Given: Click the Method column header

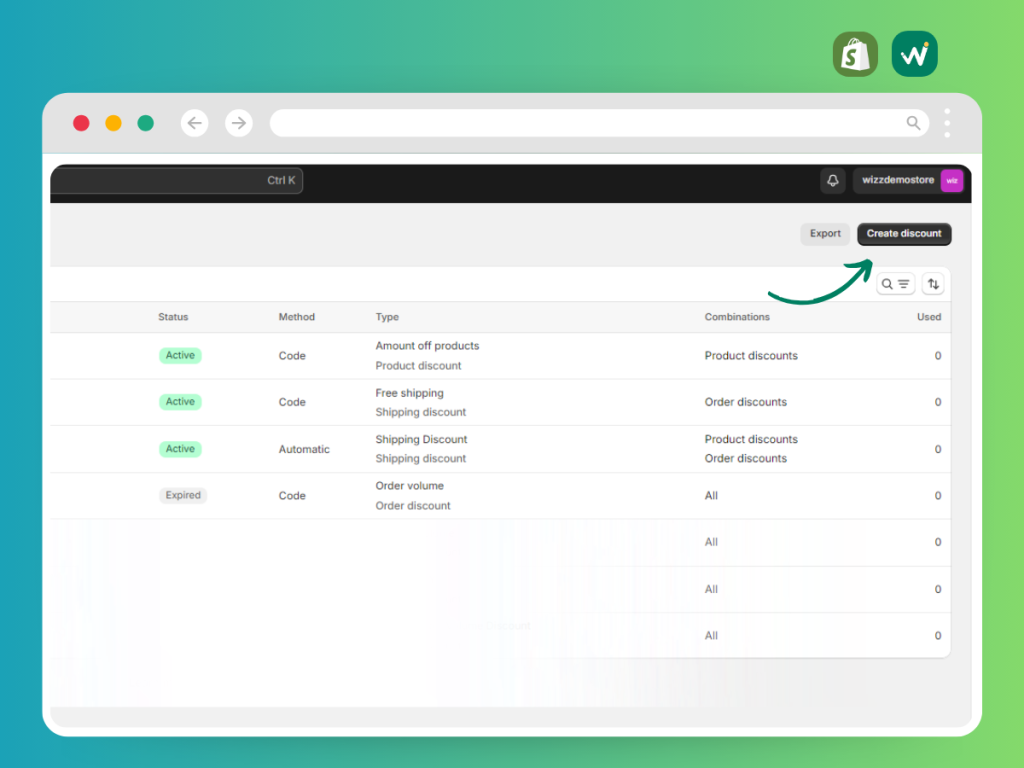Looking at the screenshot, I should tap(296, 317).
